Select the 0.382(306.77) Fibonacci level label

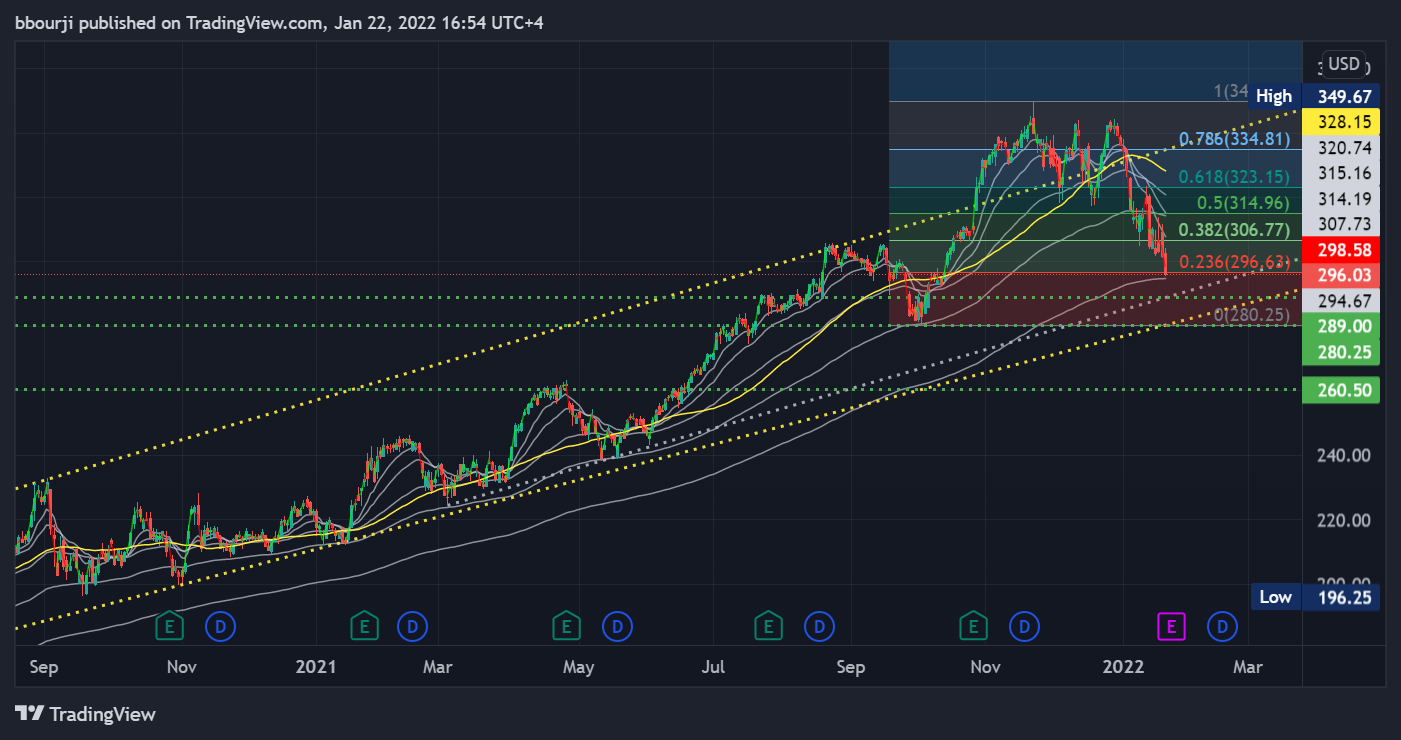coord(1234,230)
